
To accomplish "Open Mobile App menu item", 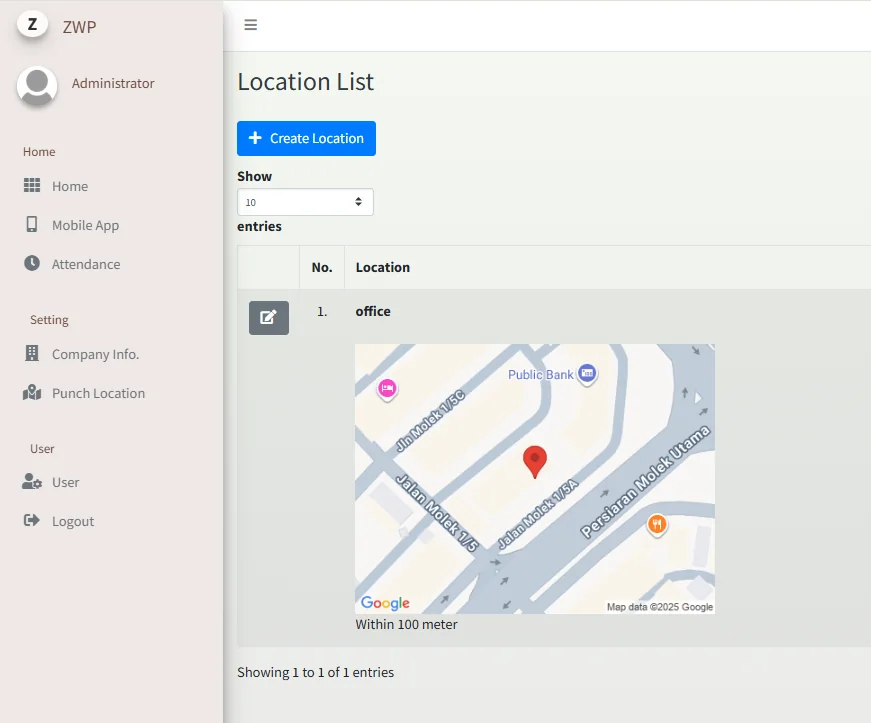I will [x=86, y=225].
